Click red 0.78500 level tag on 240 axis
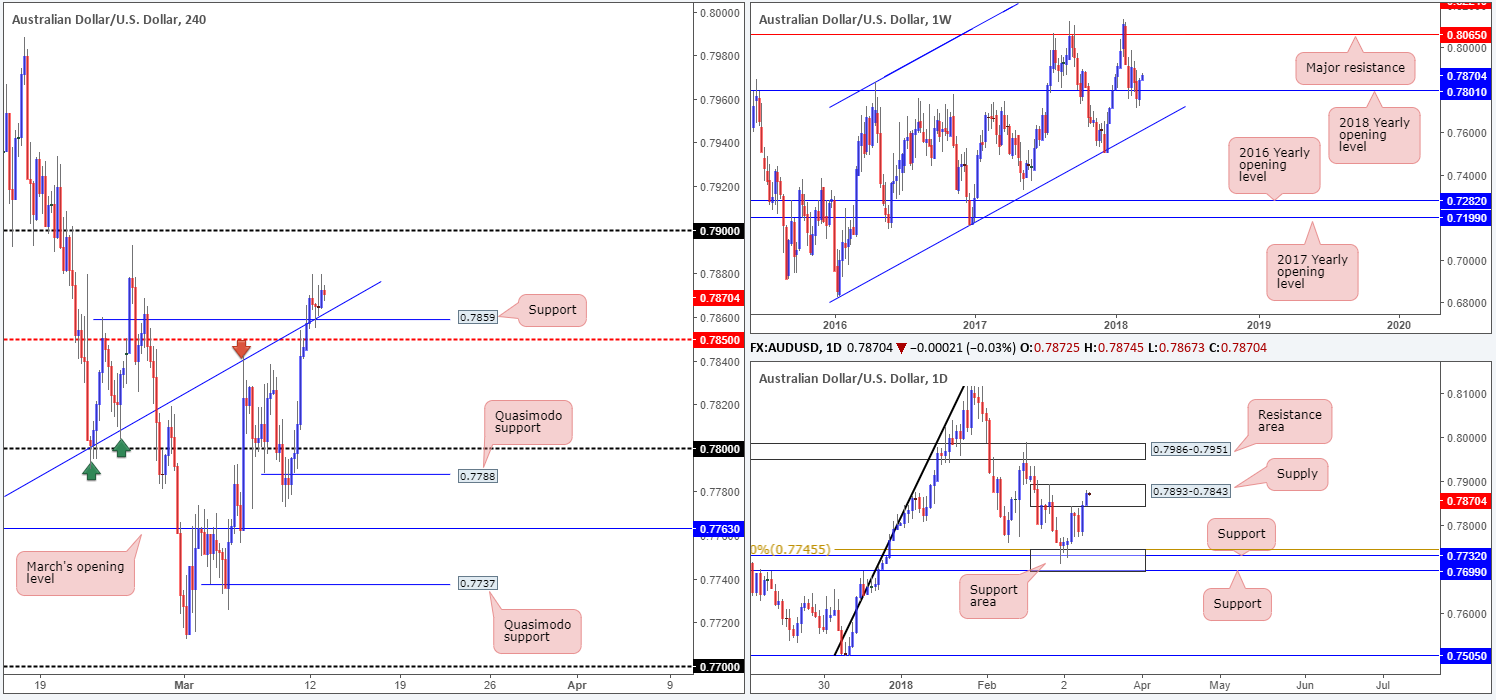Viewport: 1496px width, 700px height. coord(719,340)
